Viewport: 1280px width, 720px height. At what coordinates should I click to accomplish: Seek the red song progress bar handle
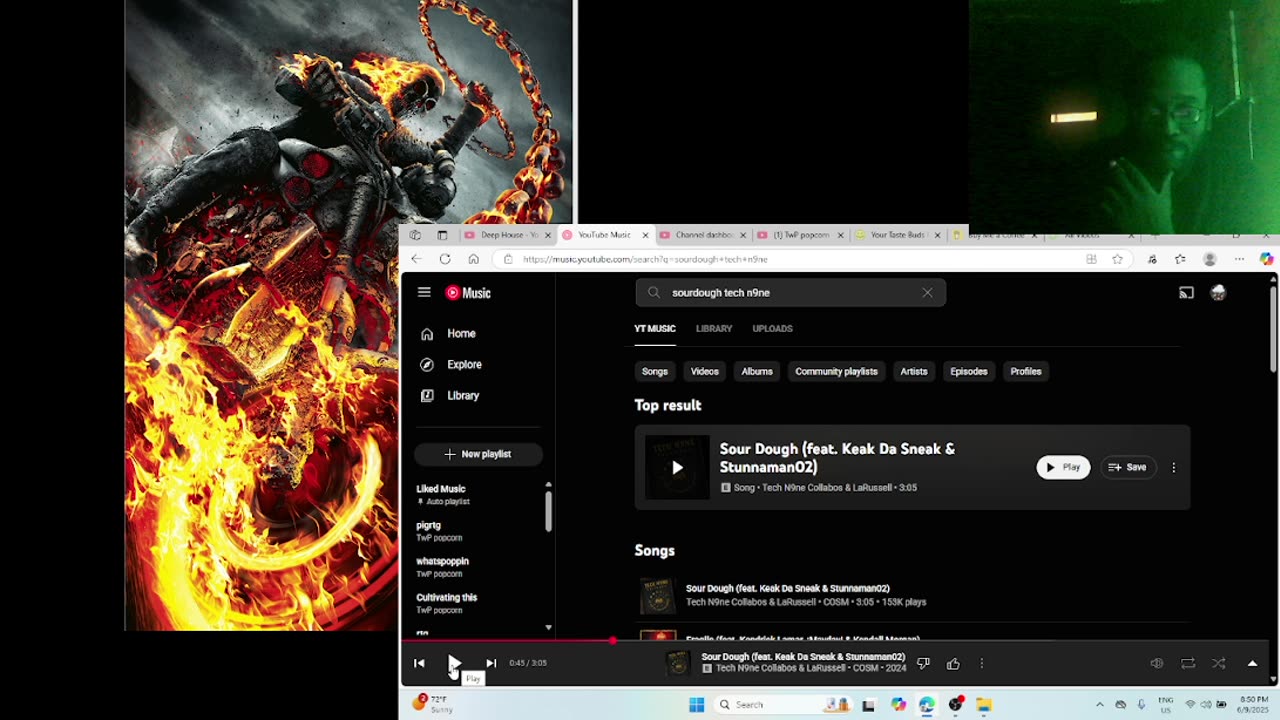click(612, 640)
